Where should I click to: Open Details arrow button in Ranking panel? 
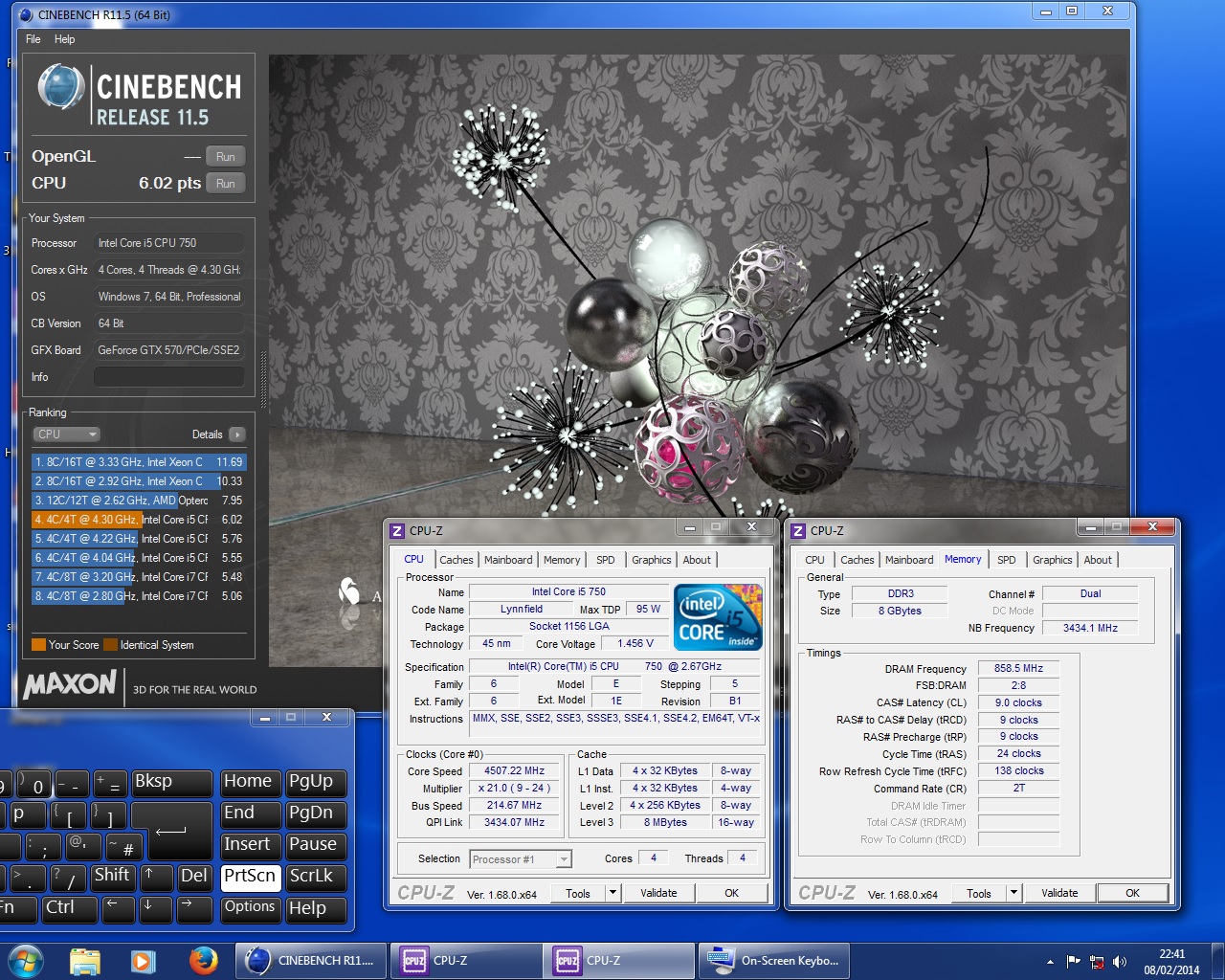(237, 434)
